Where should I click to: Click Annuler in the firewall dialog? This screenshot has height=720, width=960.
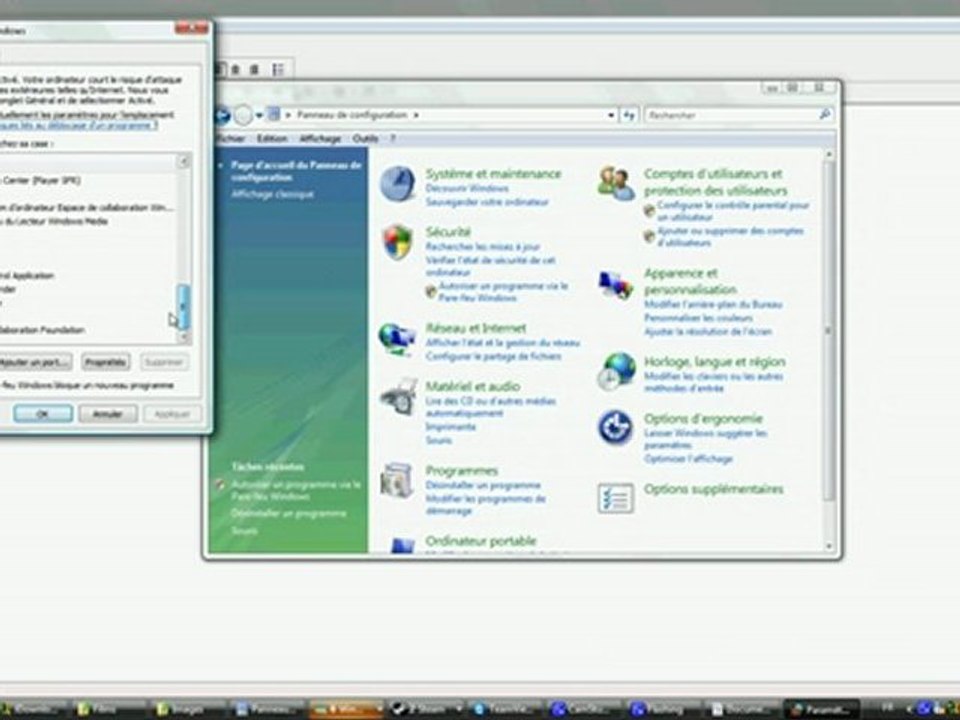108,414
